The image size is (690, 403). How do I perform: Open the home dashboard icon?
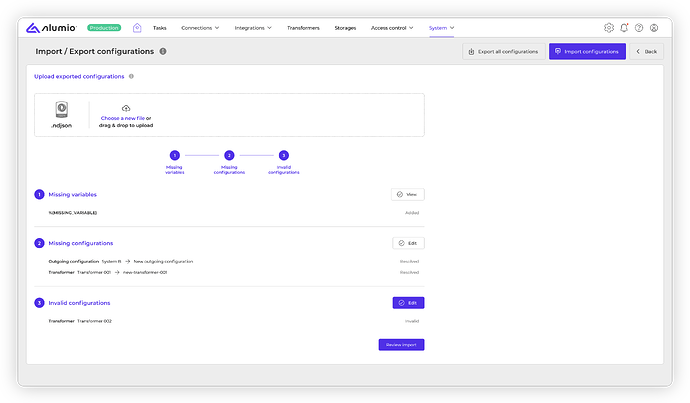point(137,28)
